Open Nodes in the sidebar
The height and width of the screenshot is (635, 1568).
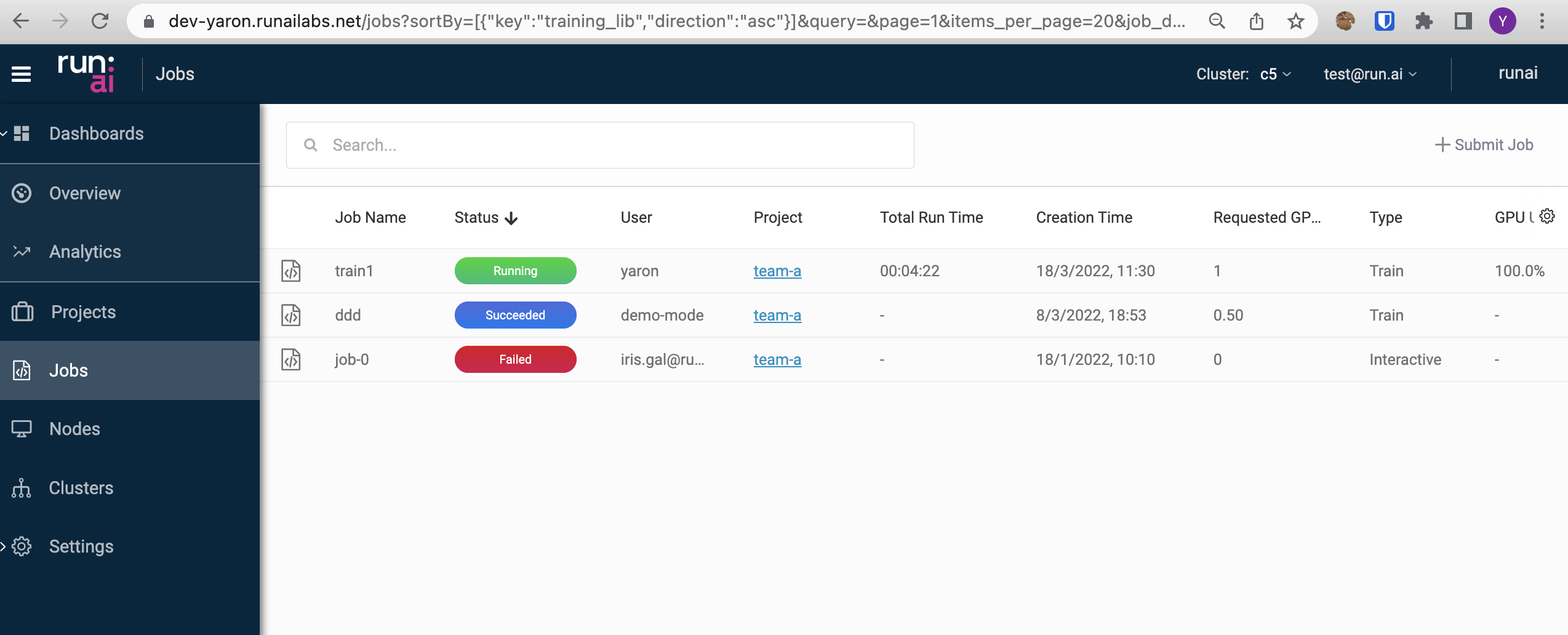[x=130, y=429]
